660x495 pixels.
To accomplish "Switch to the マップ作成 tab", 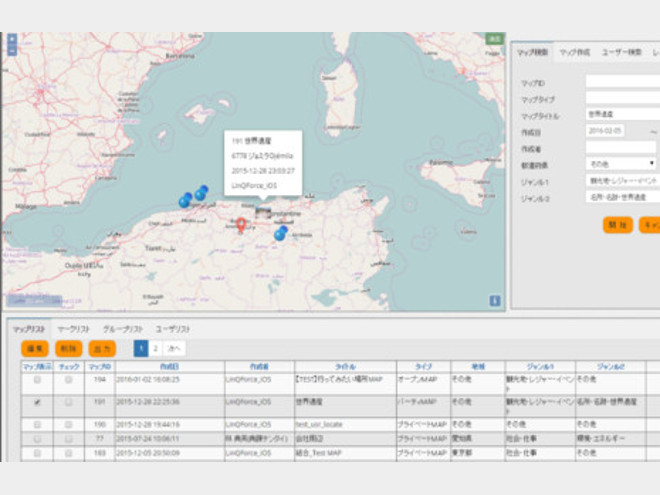I will tap(576, 51).
